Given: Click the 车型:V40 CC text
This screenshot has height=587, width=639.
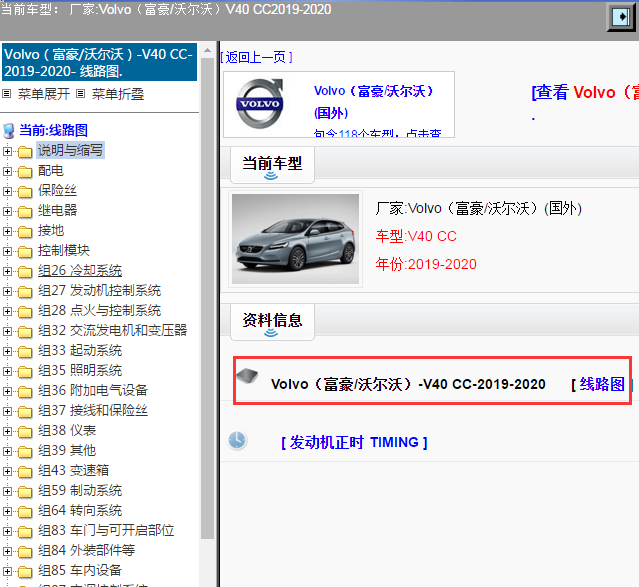Looking at the screenshot, I should pyautogui.click(x=416, y=236).
